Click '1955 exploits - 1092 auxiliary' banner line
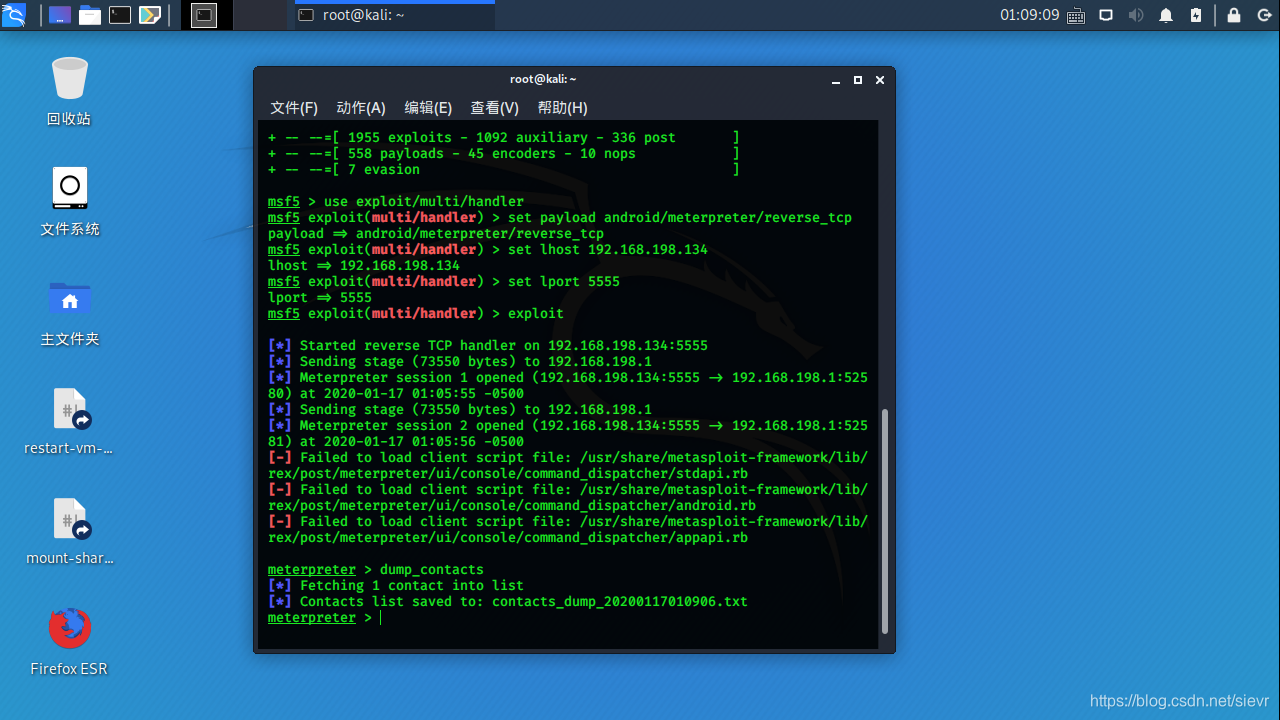The width and height of the screenshot is (1280, 720). pyautogui.click(x=504, y=138)
